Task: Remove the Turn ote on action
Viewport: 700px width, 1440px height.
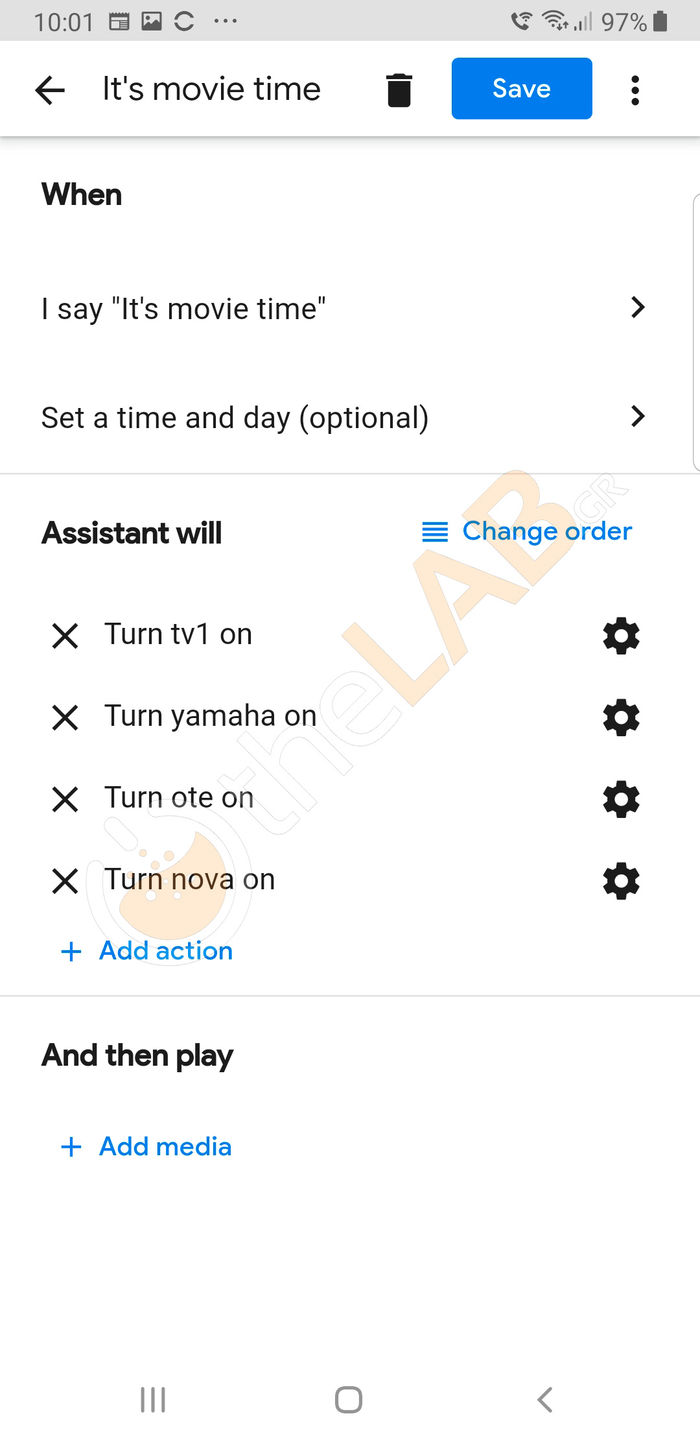Action: pos(65,799)
